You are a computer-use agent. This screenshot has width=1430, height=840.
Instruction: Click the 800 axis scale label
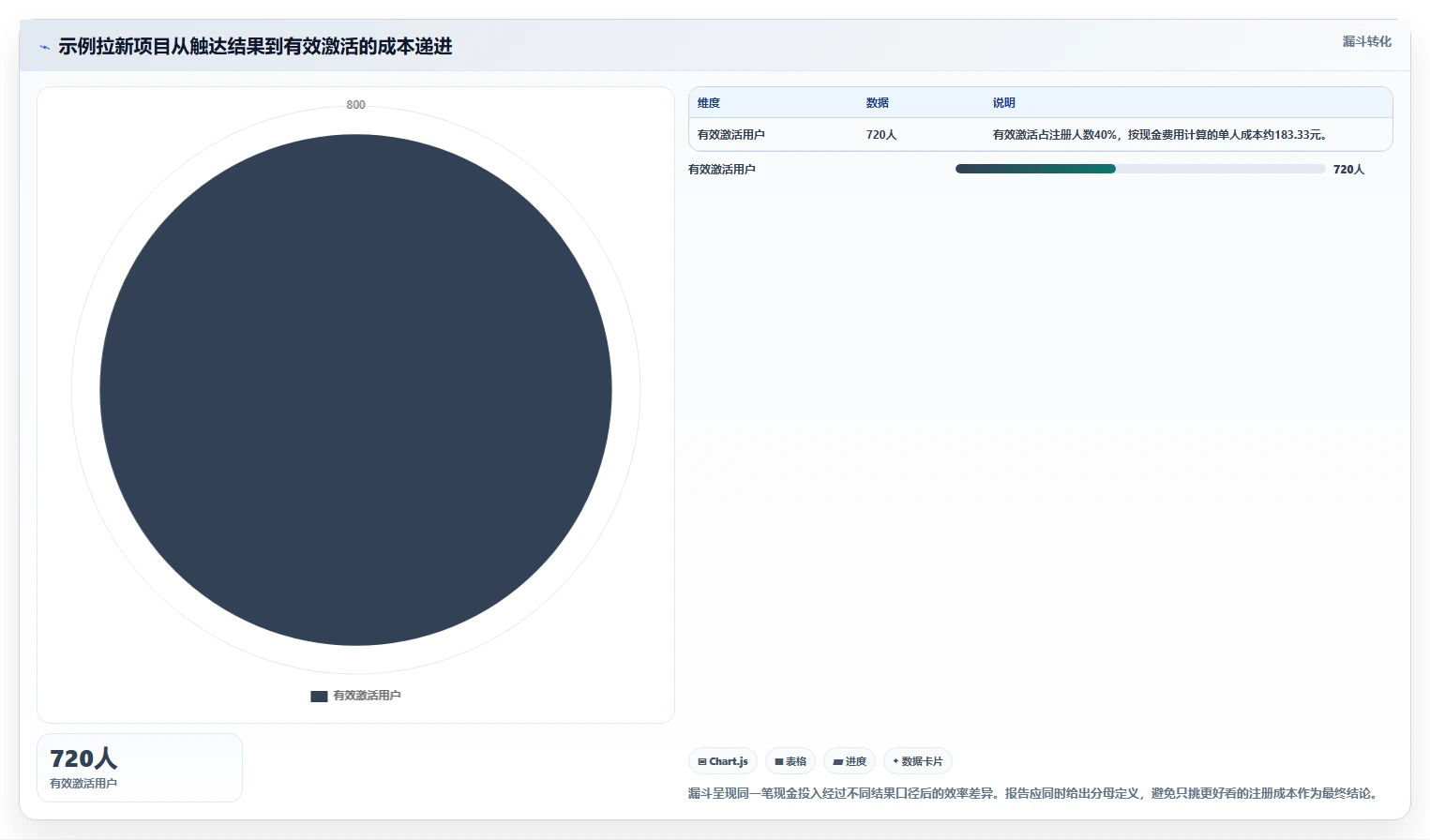point(355,105)
